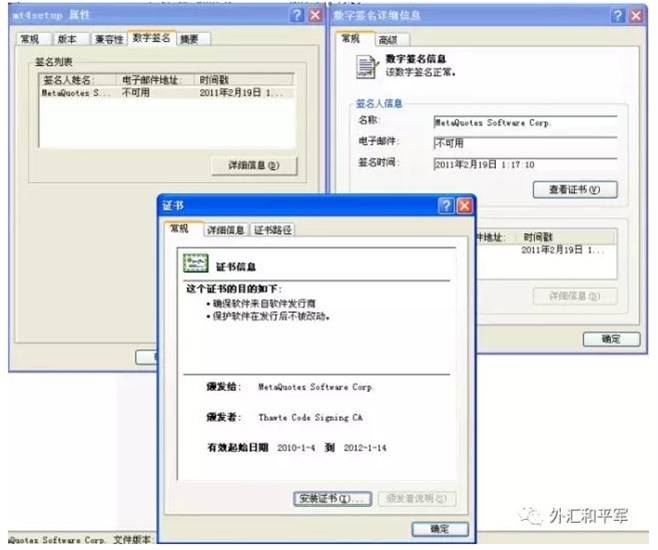658x550 pixels.
Task: Click the 安装证书 button
Action: point(332,499)
